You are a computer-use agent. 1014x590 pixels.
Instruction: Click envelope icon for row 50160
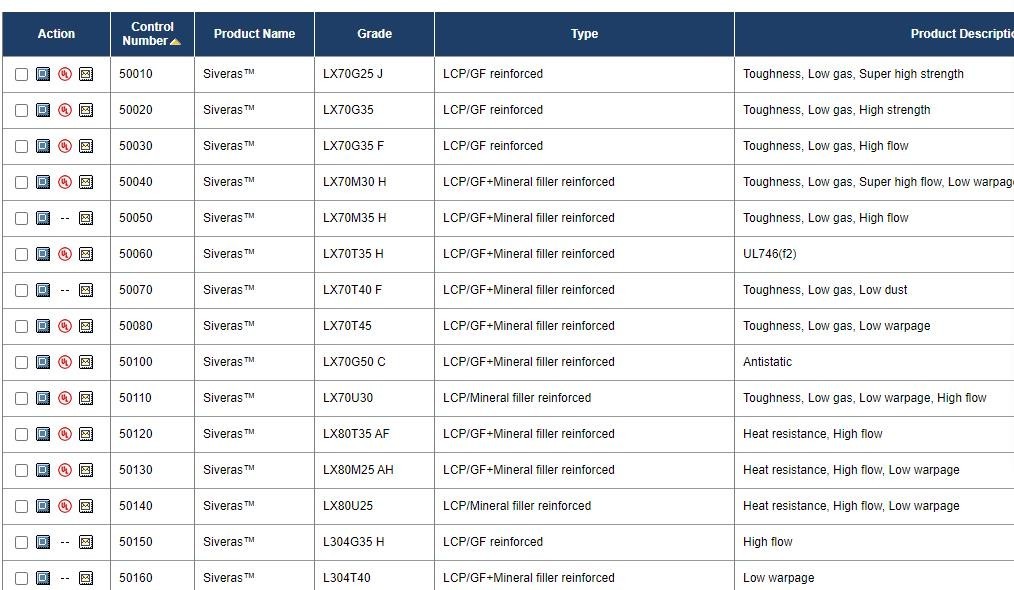pyautogui.click(x=86, y=578)
